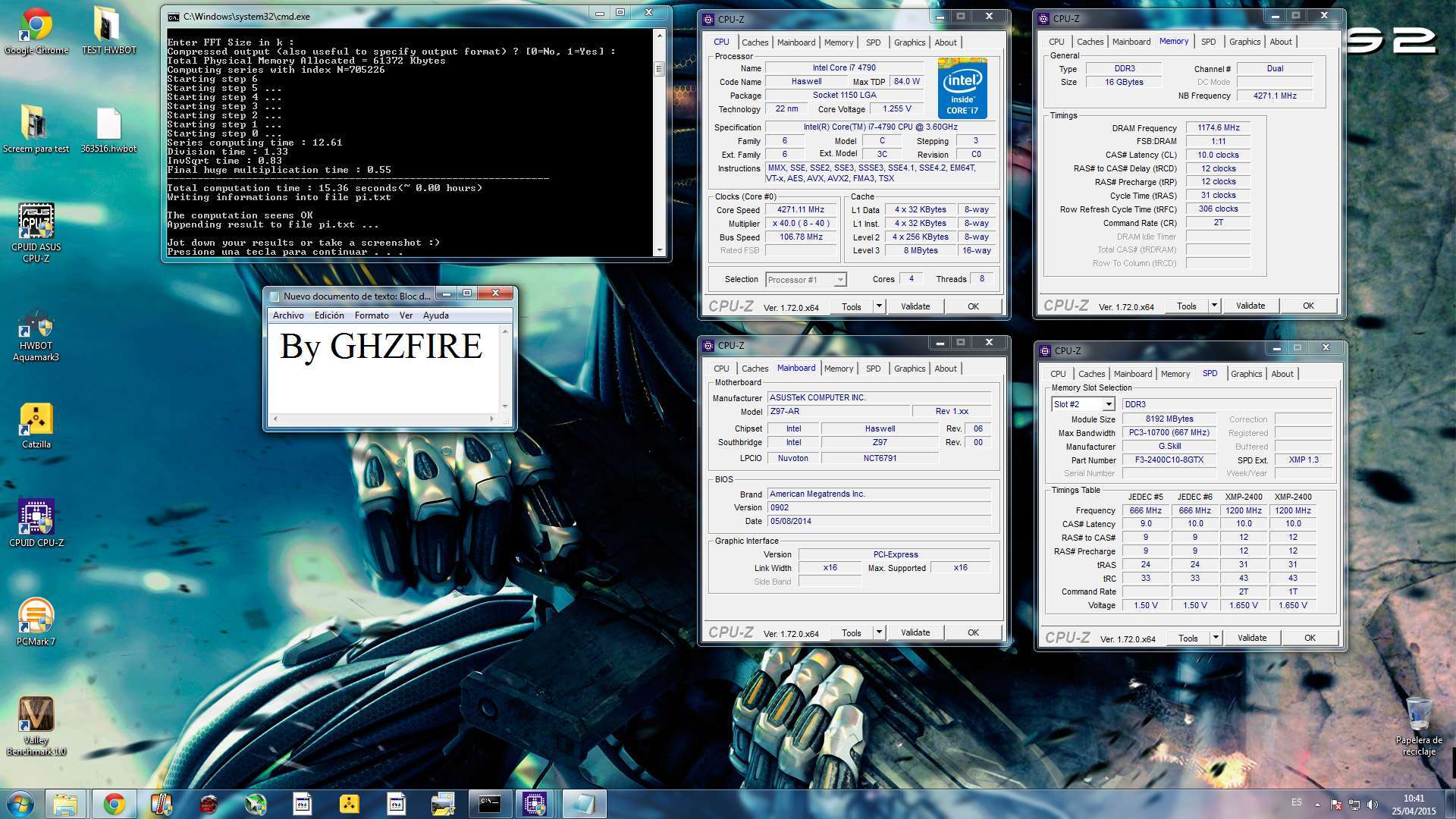Expand Tools arrow in the CPU tab window
The image size is (1456, 819).
point(879,306)
